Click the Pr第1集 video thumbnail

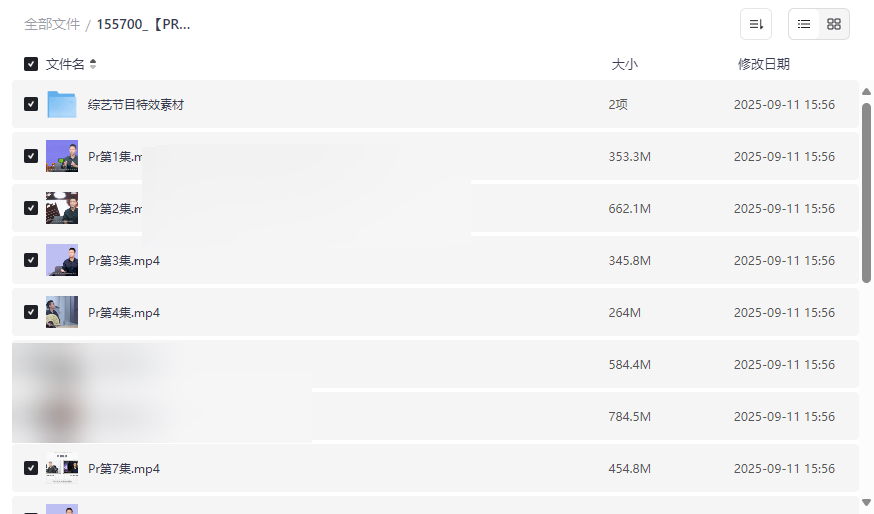click(x=62, y=157)
